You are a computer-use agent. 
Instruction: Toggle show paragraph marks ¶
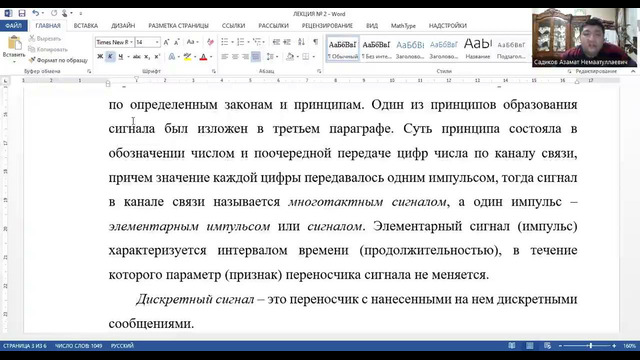[316, 42]
